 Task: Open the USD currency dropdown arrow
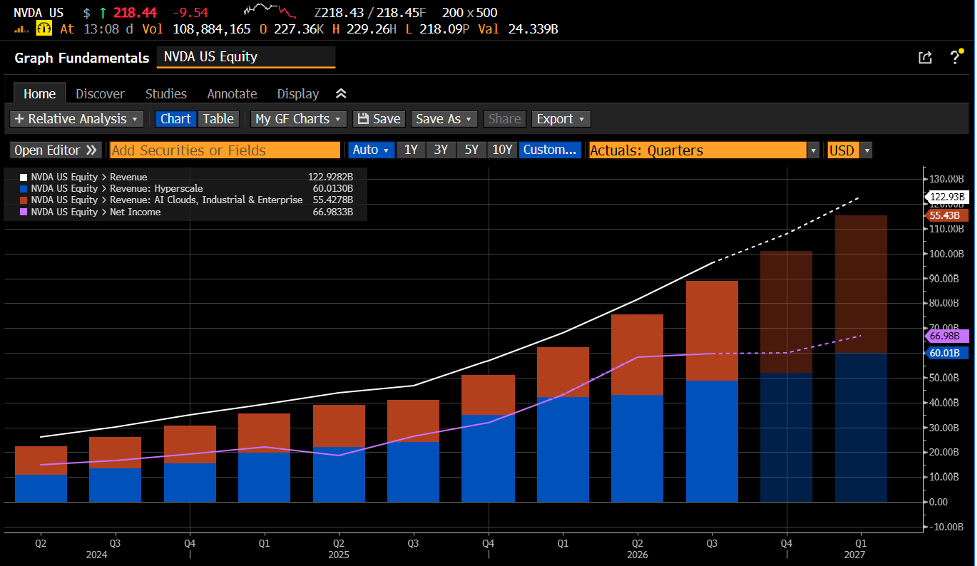click(866, 150)
